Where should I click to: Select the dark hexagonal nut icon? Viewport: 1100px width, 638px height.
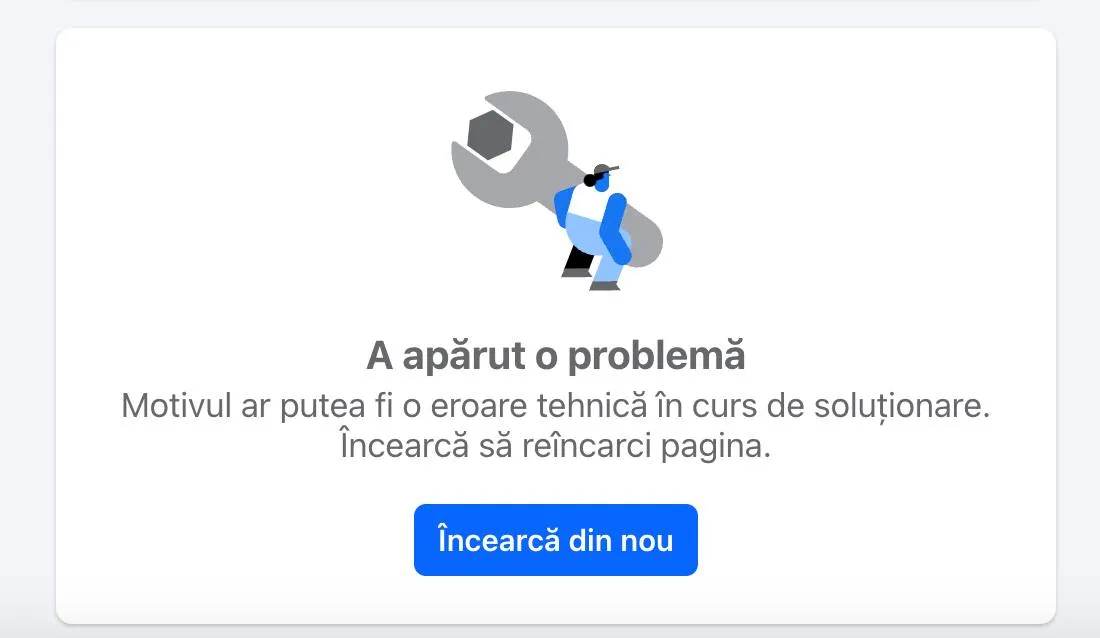[490, 134]
